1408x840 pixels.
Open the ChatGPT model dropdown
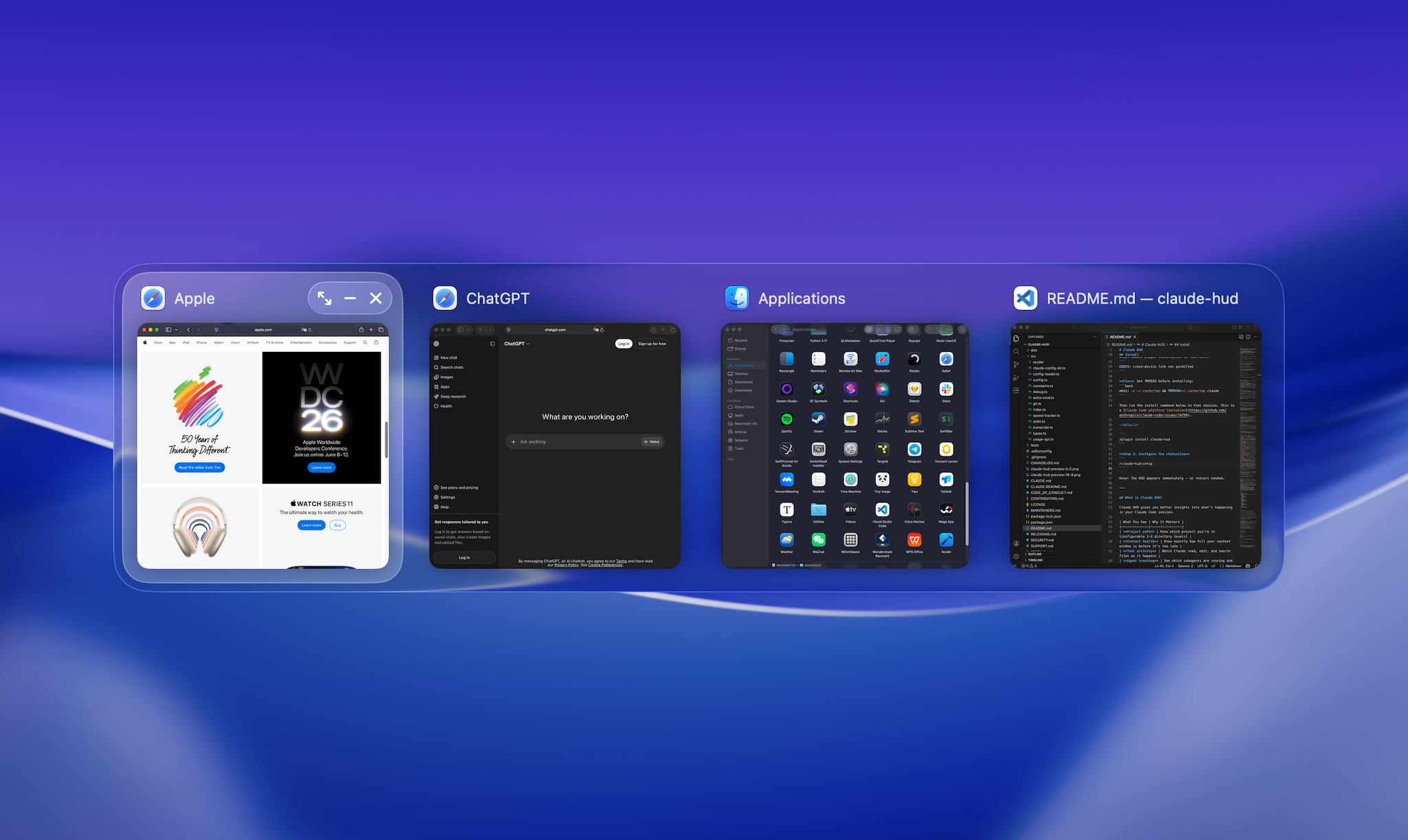point(517,344)
